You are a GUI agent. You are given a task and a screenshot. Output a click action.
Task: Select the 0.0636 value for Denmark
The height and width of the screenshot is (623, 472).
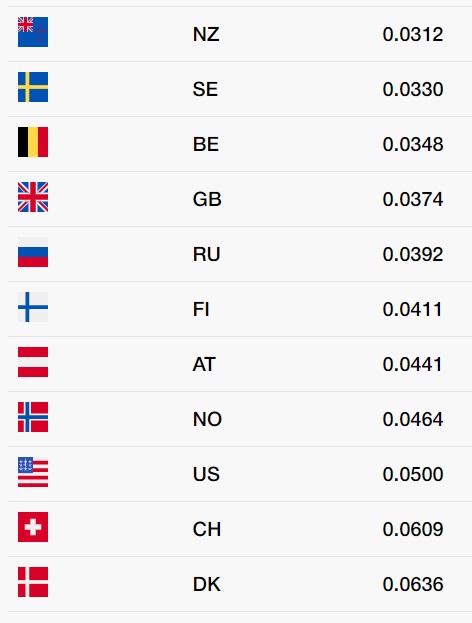(x=413, y=584)
